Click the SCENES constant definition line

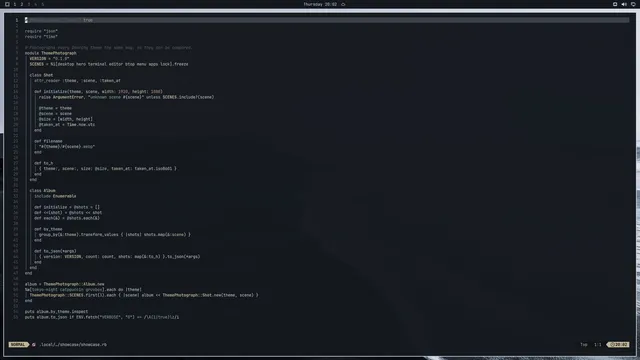[109, 64]
